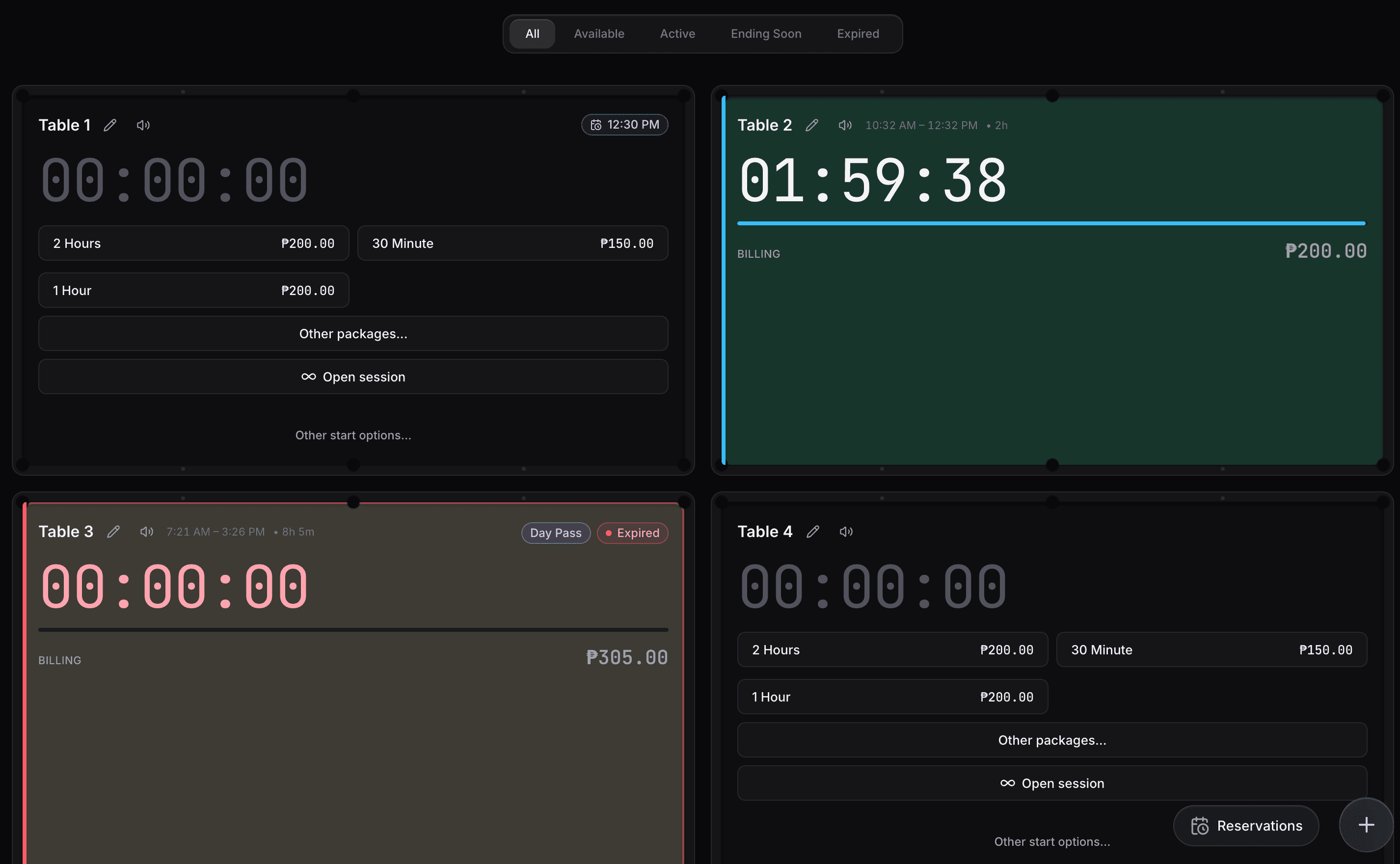Screen dimensions: 1400x864
Task: Switch to the Expired filter tab
Action: click(858, 34)
